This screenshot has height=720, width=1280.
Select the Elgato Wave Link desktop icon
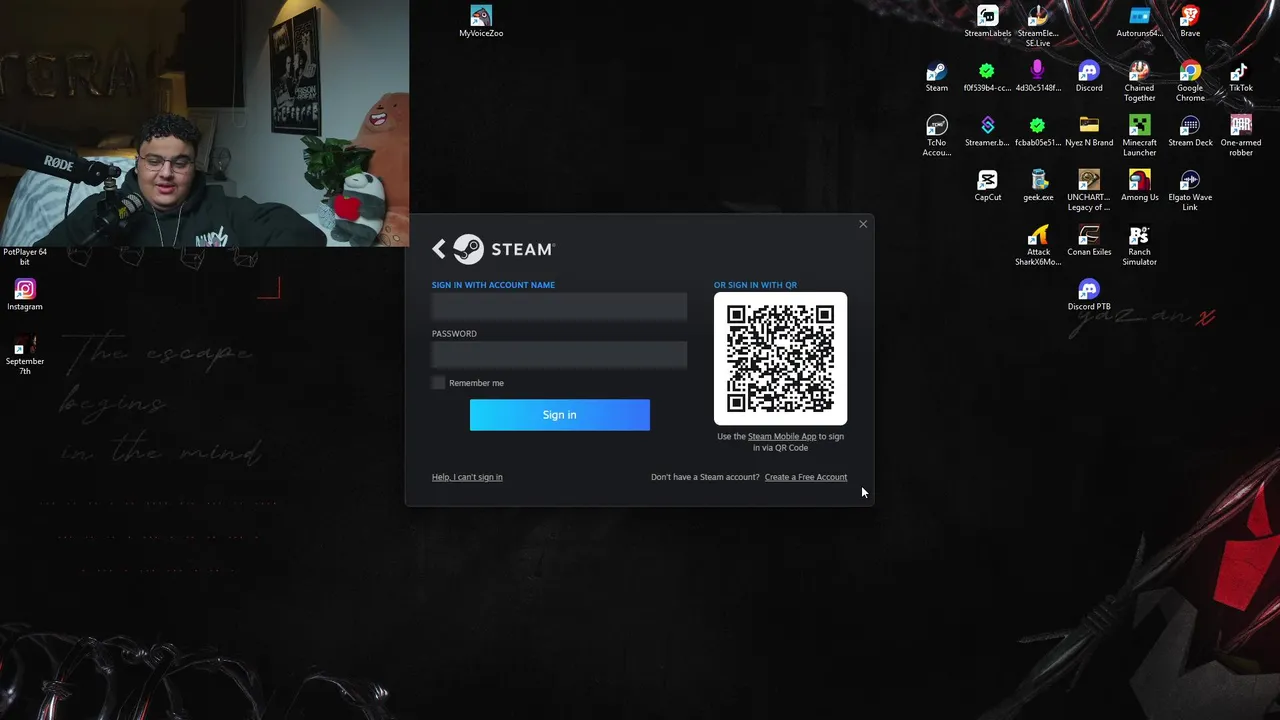tap(1190, 191)
